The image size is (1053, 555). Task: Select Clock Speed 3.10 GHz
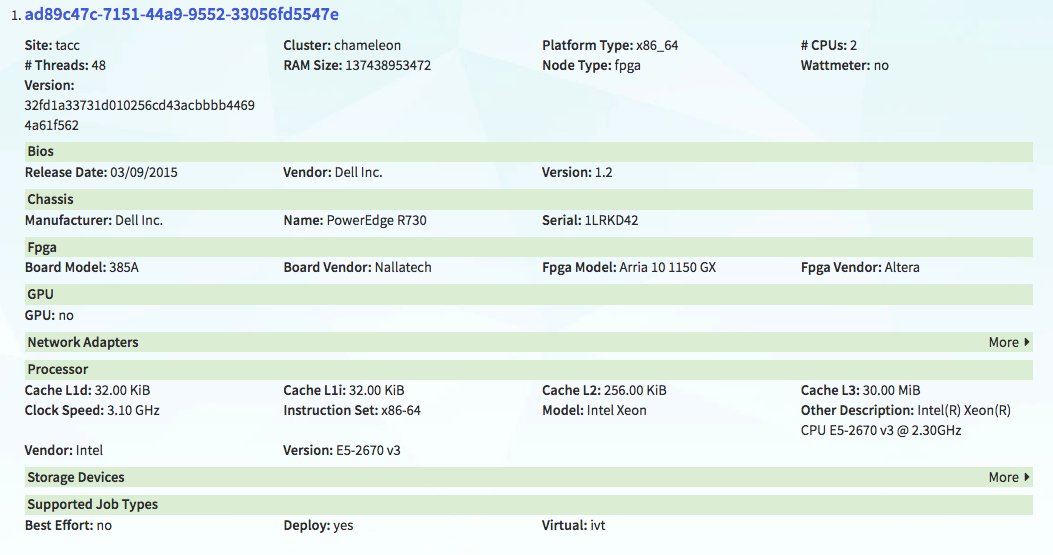tap(134, 410)
